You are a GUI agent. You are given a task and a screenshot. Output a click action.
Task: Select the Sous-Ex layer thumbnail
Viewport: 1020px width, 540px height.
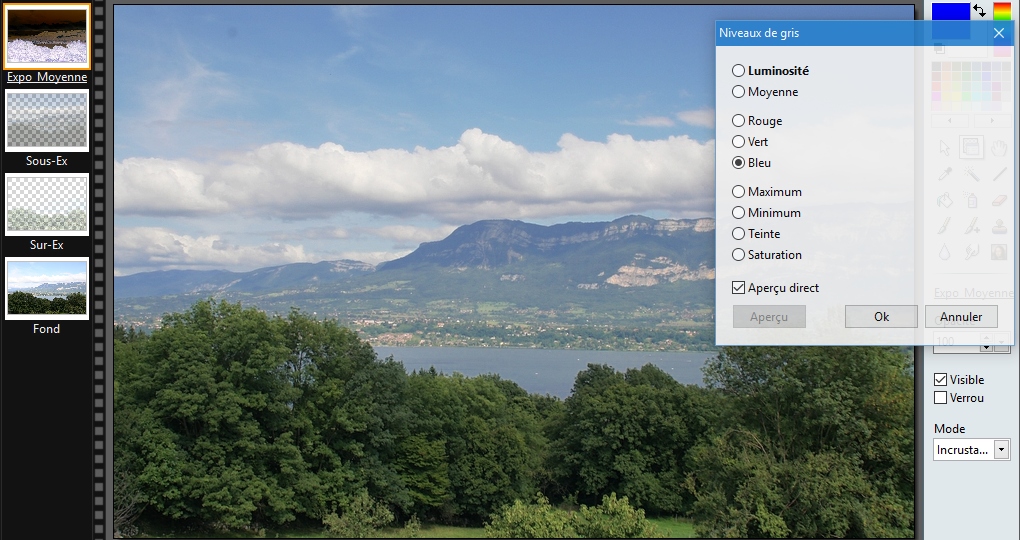pos(47,120)
